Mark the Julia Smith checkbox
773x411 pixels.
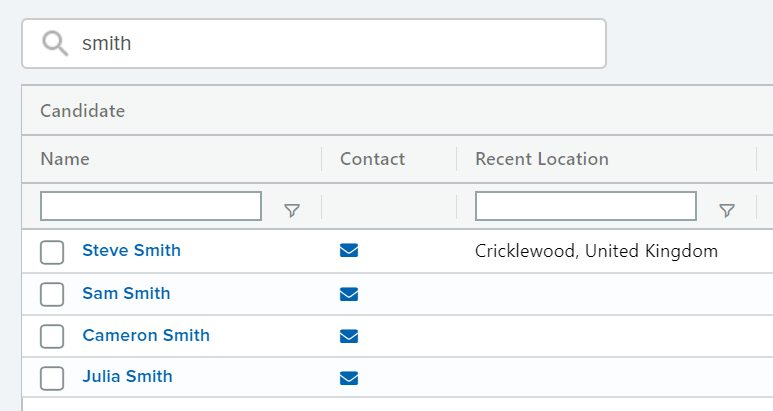(x=52, y=378)
